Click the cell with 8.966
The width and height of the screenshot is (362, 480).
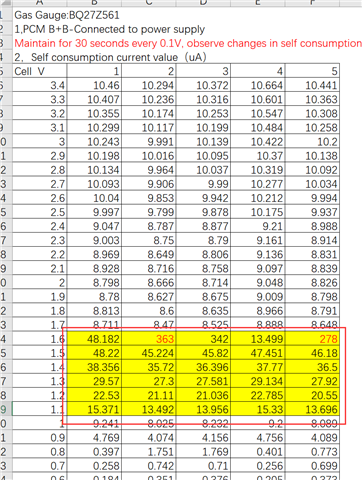click(x=258, y=311)
